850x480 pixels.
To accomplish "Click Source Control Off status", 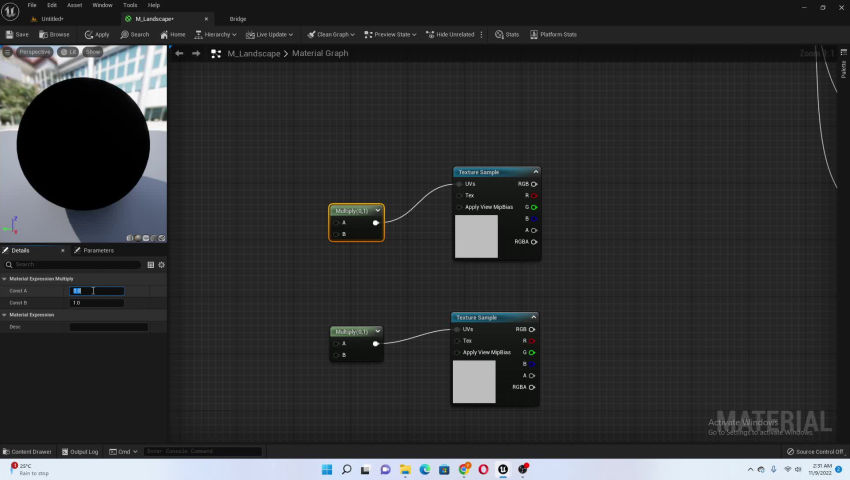I will (x=815, y=451).
